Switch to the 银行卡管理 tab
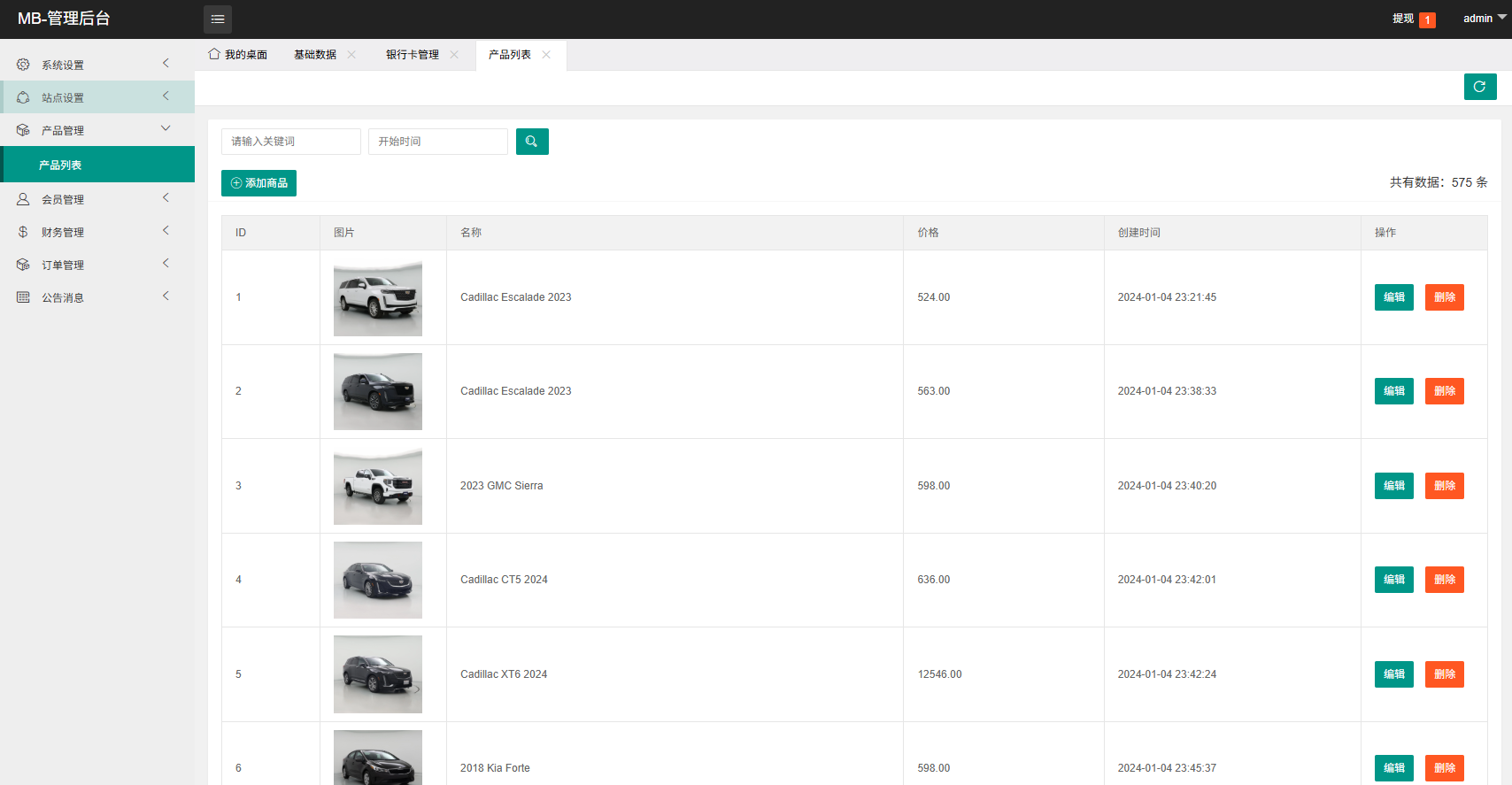The image size is (1512, 785). pyautogui.click(x=413, y=55)
